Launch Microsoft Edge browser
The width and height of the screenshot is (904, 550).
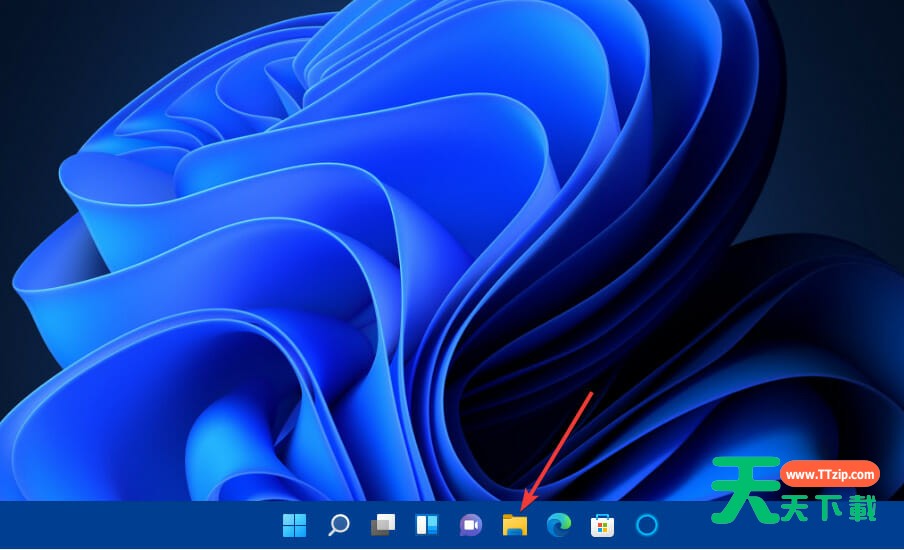pyautogui.click(x=558, y=525)
